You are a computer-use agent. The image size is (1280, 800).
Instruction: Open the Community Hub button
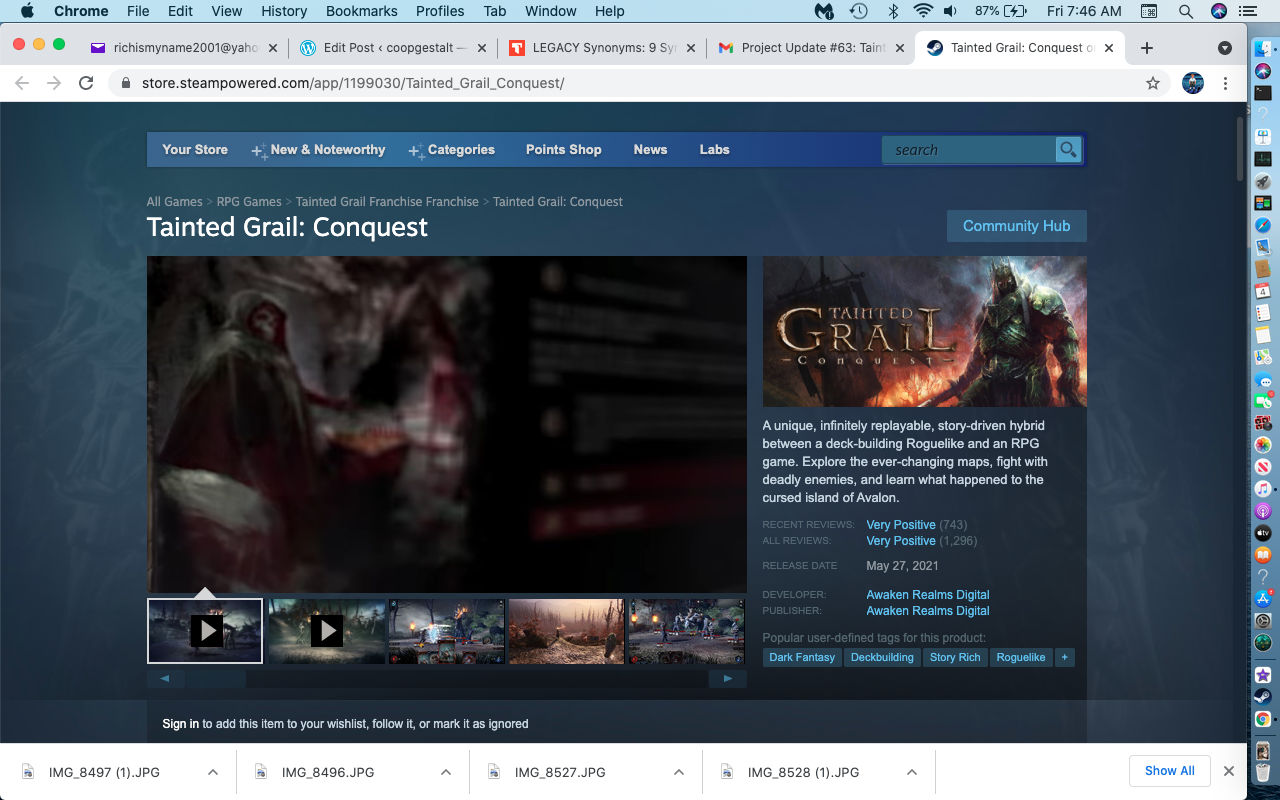point(1016,226)
